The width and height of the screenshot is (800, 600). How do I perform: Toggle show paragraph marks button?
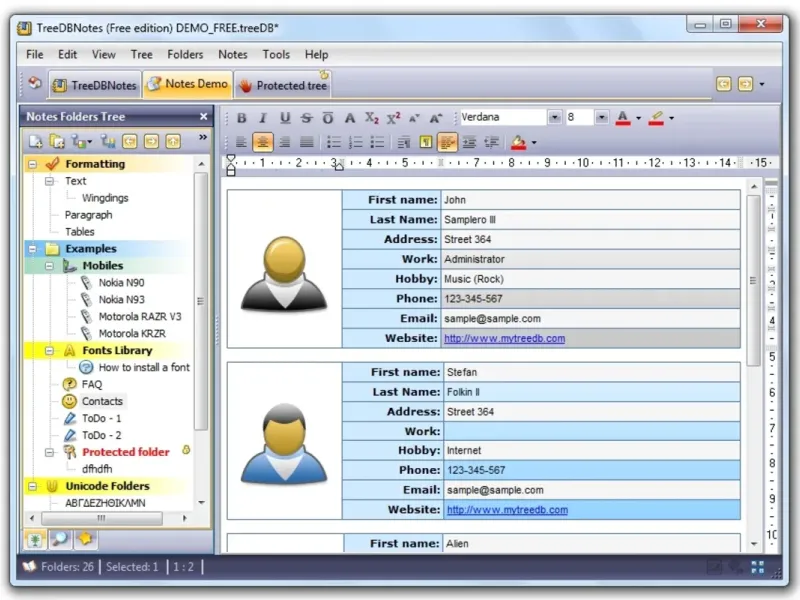point(426,142)
